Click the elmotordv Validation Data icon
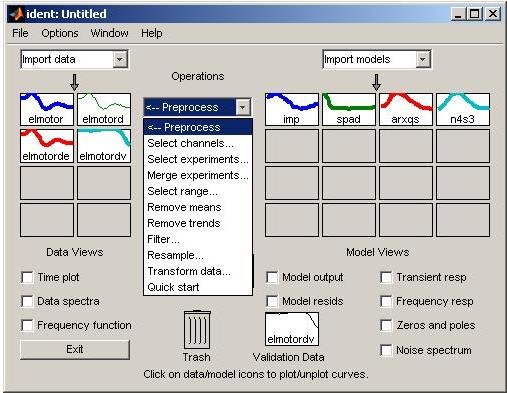 coord(292,329)
